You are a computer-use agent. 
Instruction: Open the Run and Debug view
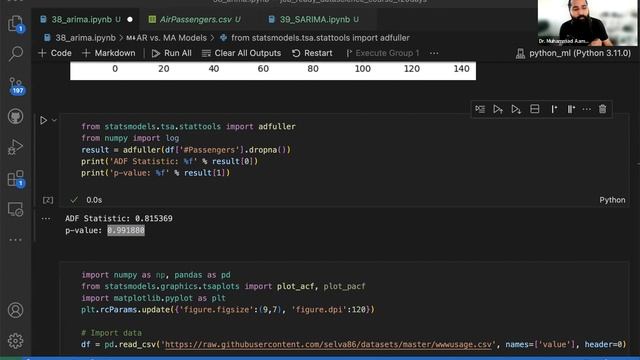pyautogui.click(x=16, y=147)
